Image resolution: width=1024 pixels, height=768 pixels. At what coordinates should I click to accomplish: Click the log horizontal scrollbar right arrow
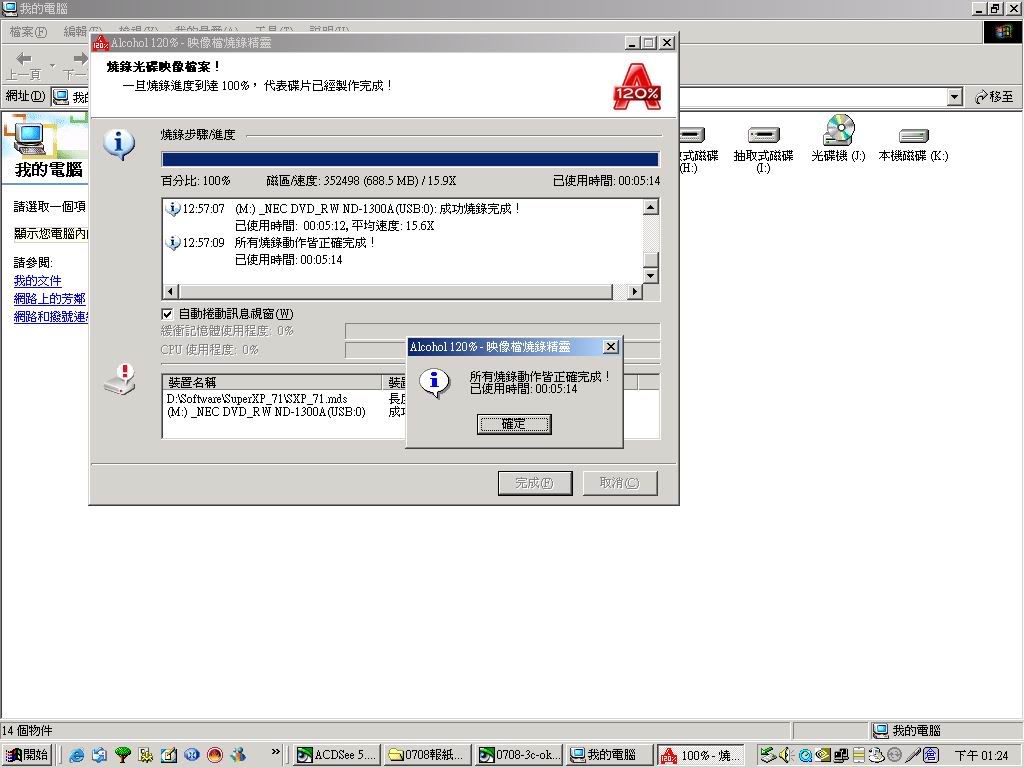[x=634, y=291]
